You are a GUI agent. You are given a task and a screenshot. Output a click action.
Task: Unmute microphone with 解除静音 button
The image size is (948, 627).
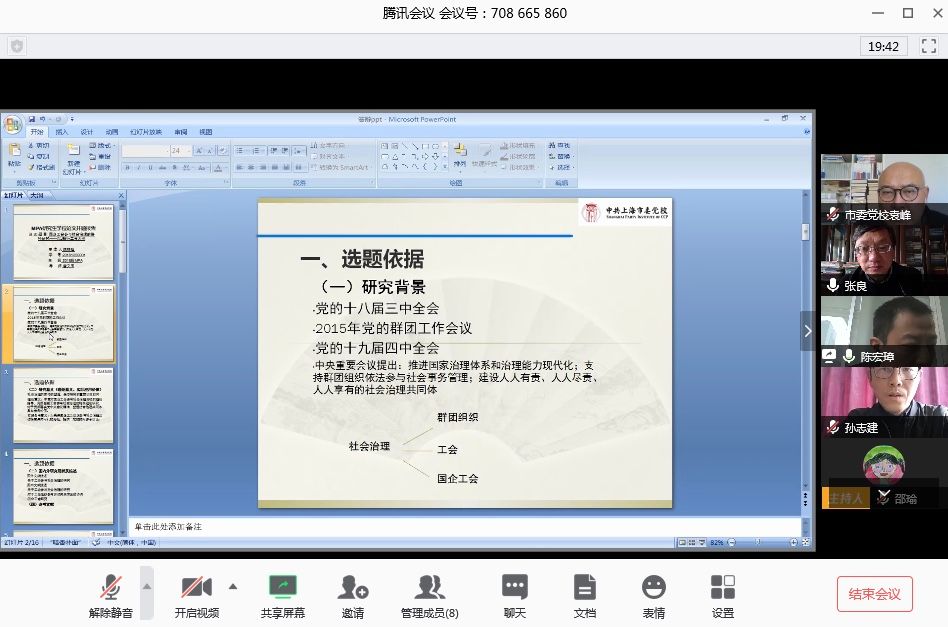[x=111, y=593]
